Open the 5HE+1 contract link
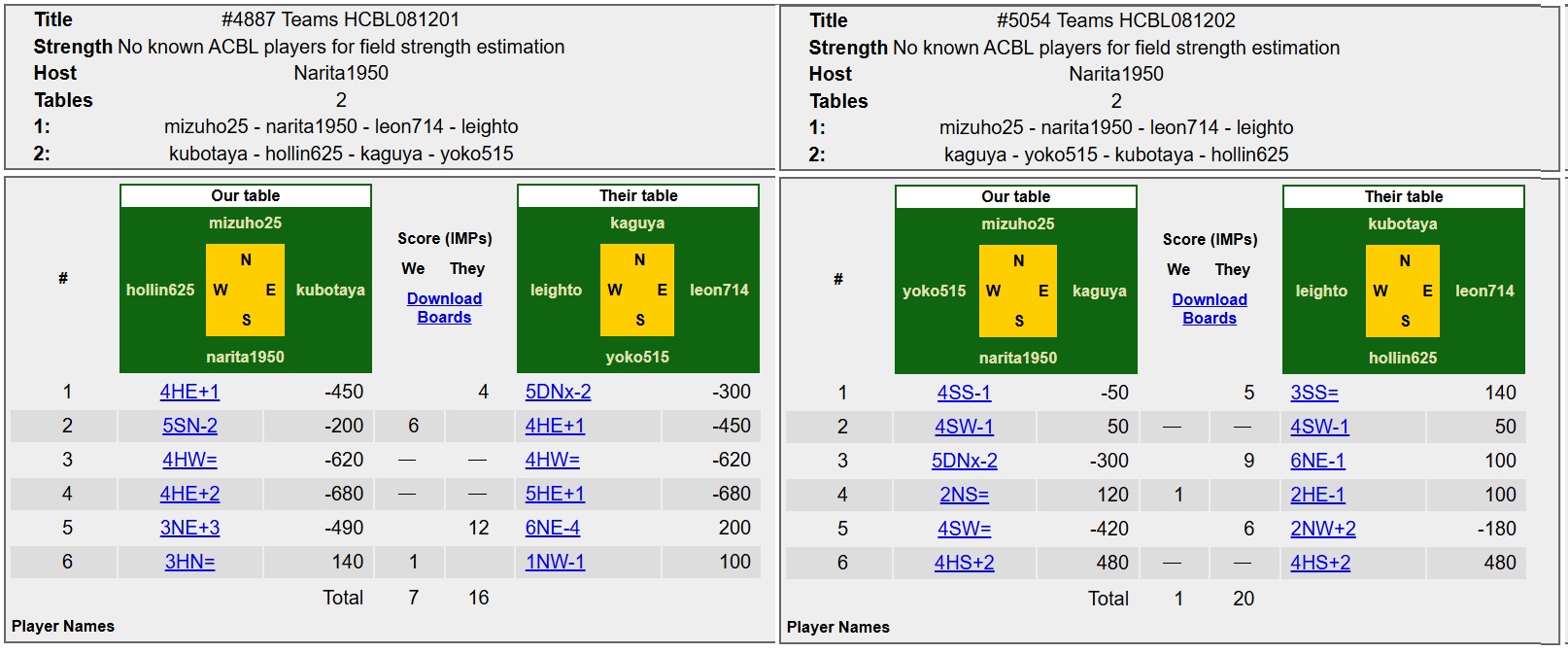Viewport: 1568px width, 653px height. pos(555,494)
